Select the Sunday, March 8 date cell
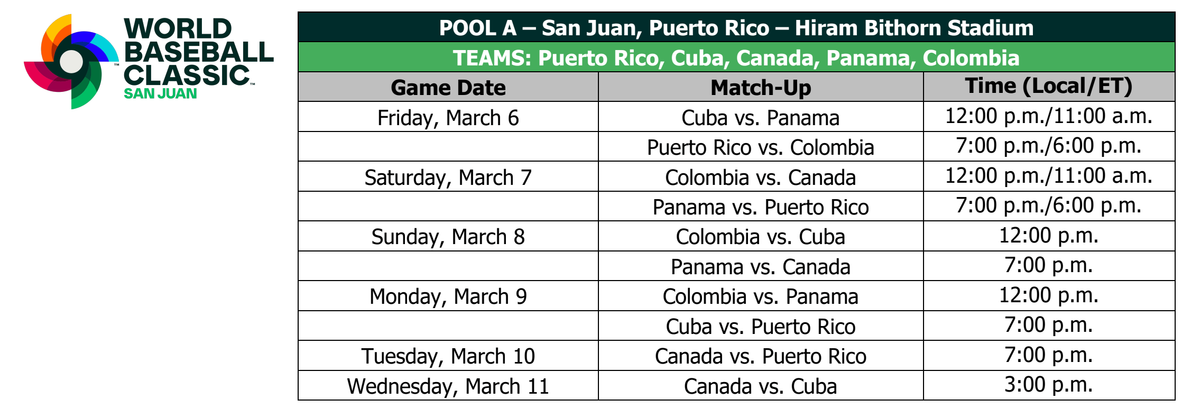Image resolution: width=1200 pixels, height=411 pixels. (x=448, y=237)
